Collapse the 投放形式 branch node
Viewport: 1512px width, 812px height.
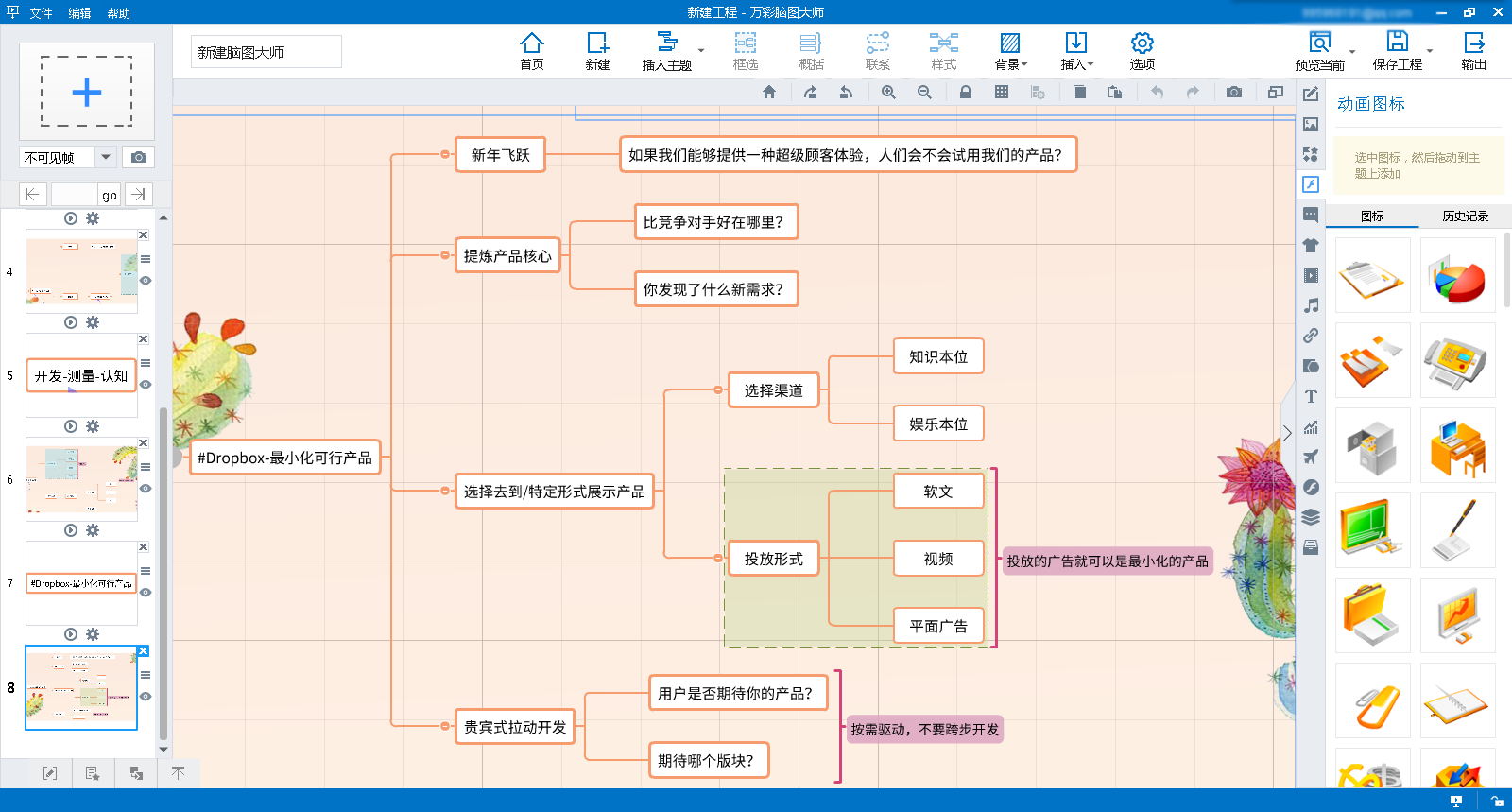click(718, 558)
